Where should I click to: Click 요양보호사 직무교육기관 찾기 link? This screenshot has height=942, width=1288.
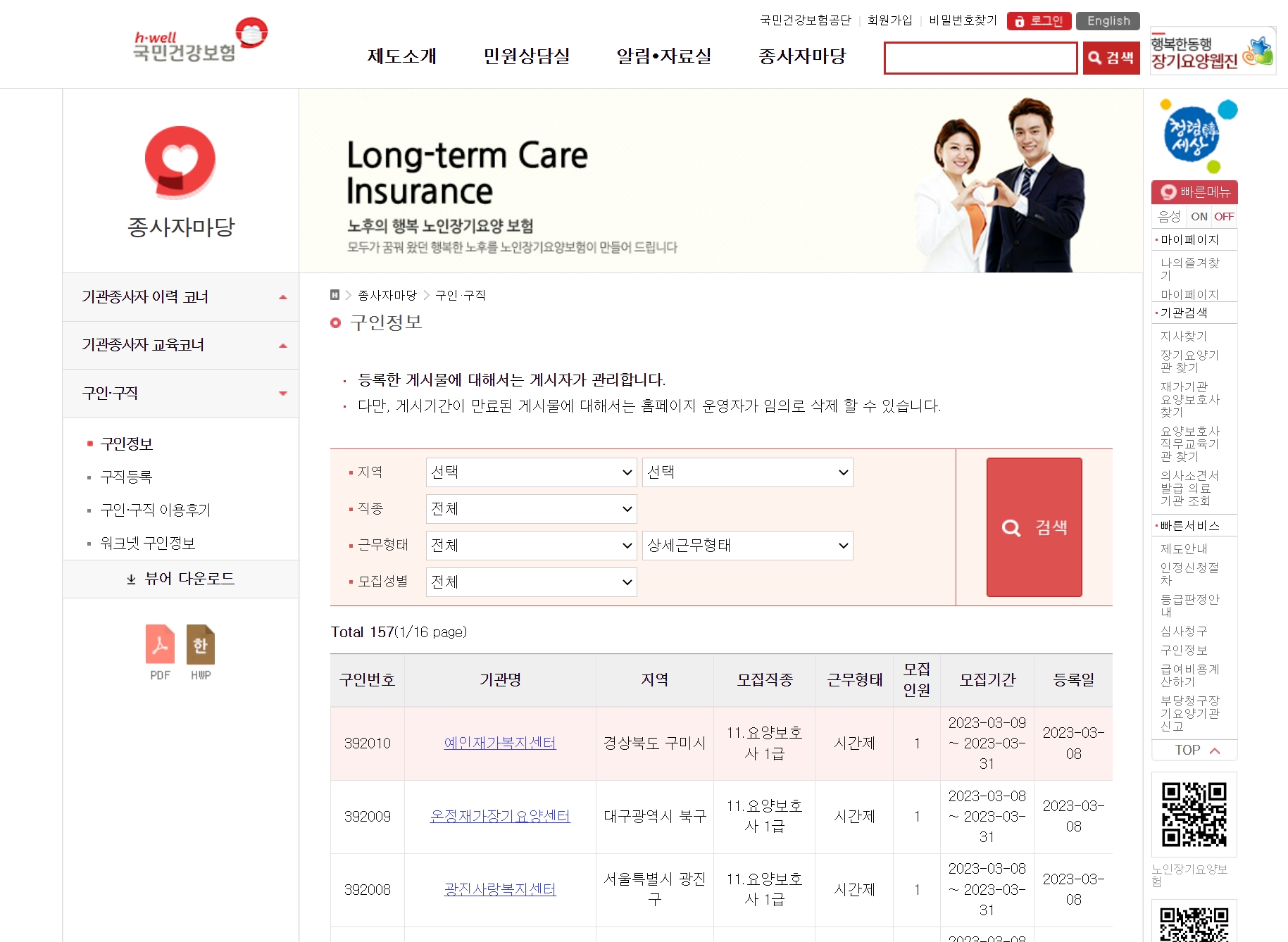tap(1190, 444)
